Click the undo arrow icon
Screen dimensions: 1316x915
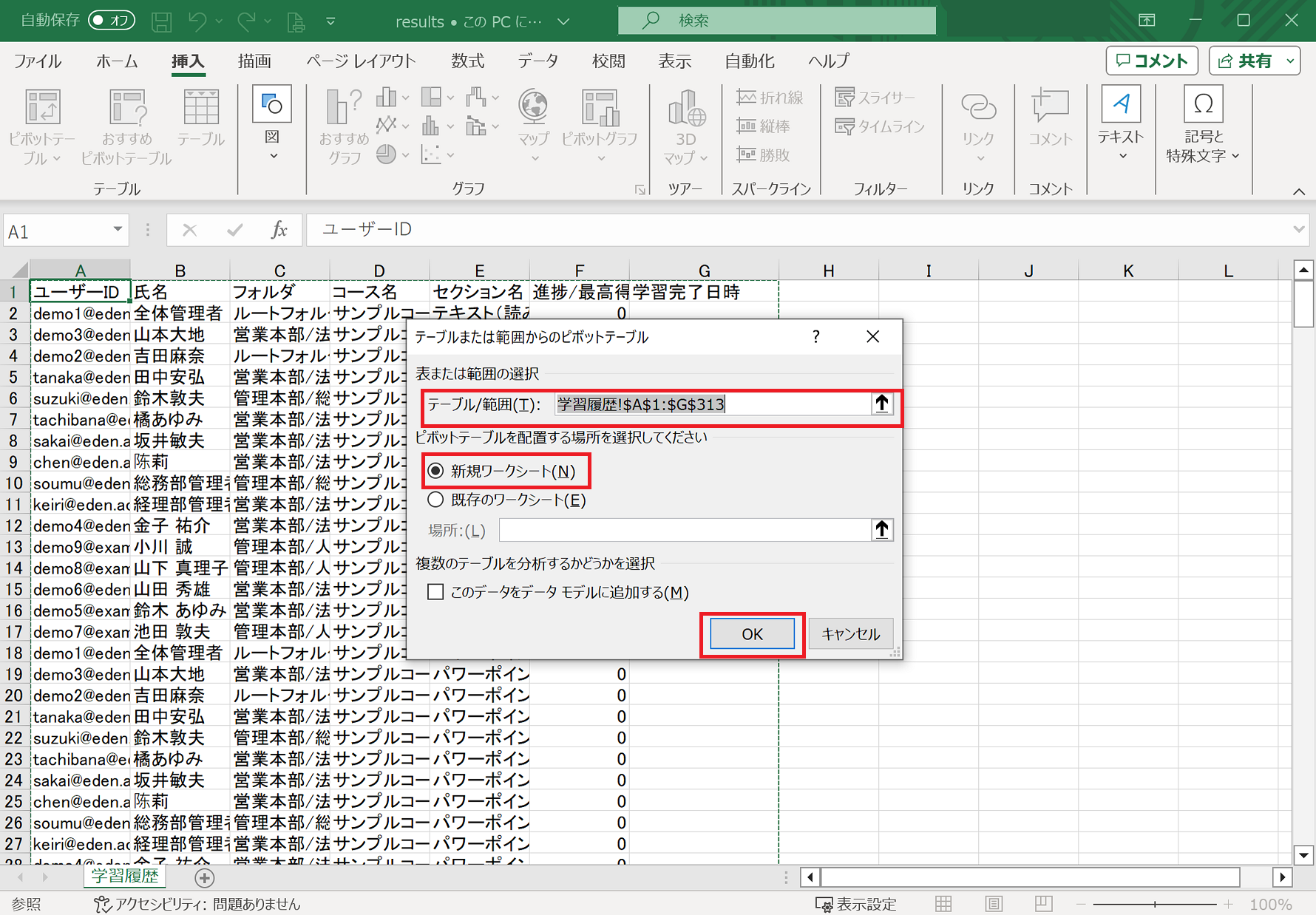click(x=197, y=21)
